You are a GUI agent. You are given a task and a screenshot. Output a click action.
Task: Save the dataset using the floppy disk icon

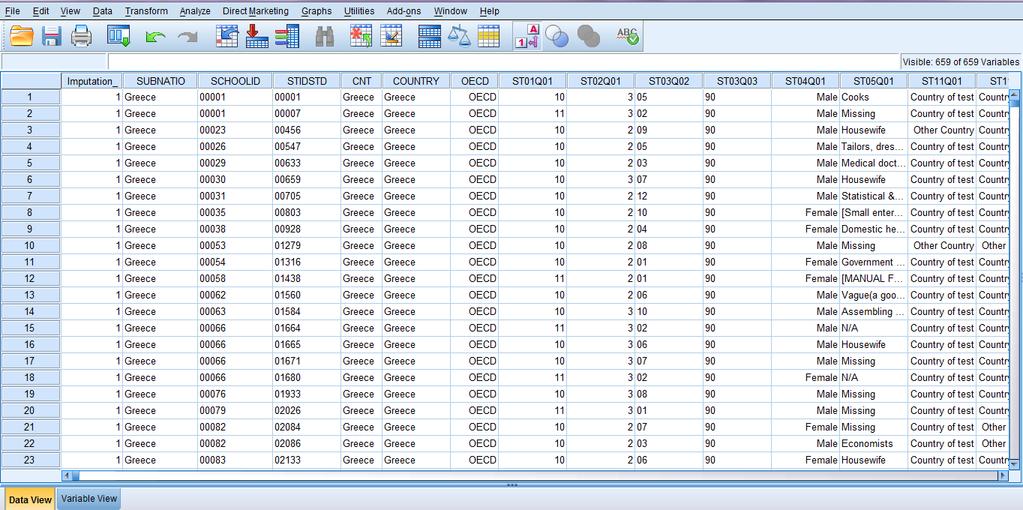(52, 36)
